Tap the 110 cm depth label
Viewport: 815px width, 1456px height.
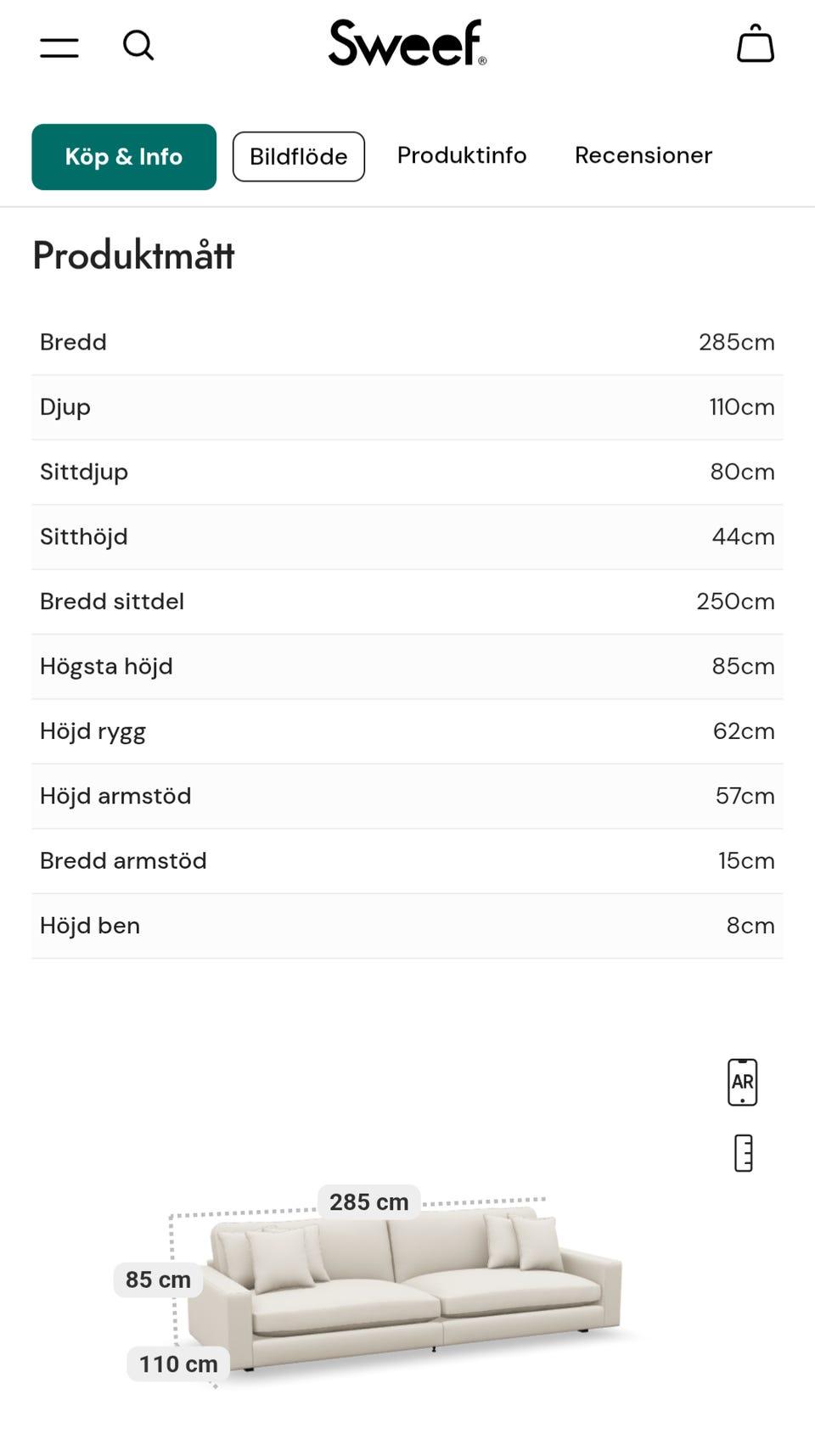point(178,1364)
